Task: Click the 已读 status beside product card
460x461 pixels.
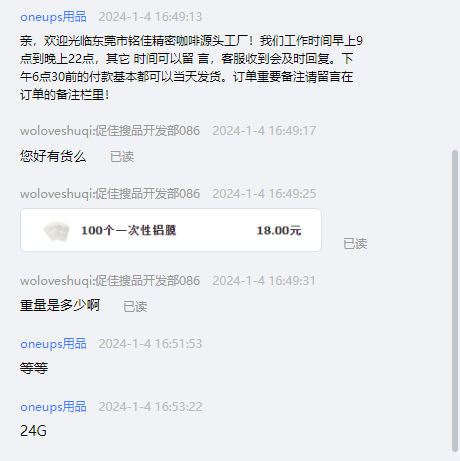Action: tap(355, 244)
